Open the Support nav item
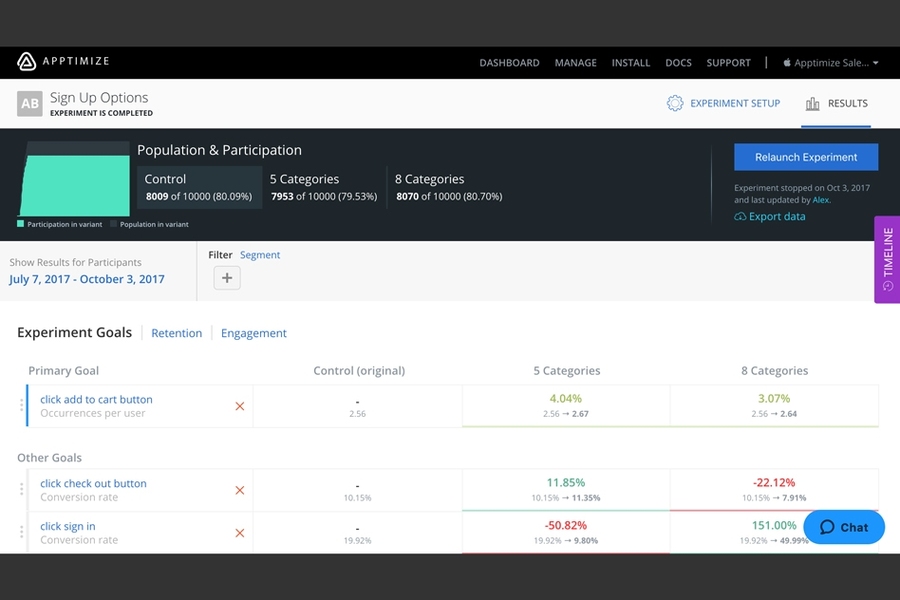Image resolution: width=900 pixels, height=600 pixels. coord(728,63)
